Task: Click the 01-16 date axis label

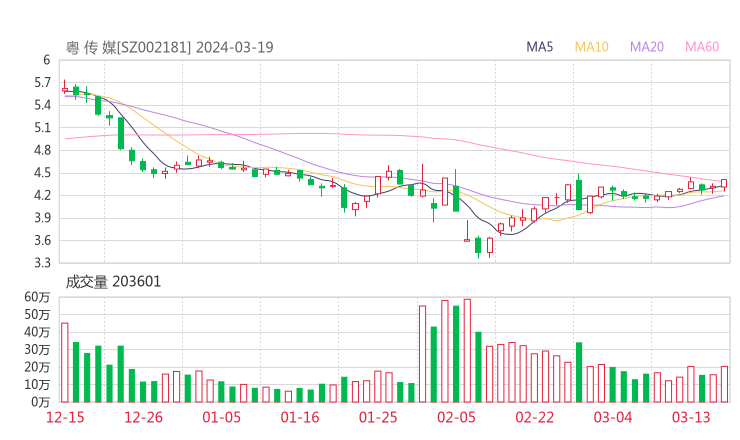Action: click(300, 417)
